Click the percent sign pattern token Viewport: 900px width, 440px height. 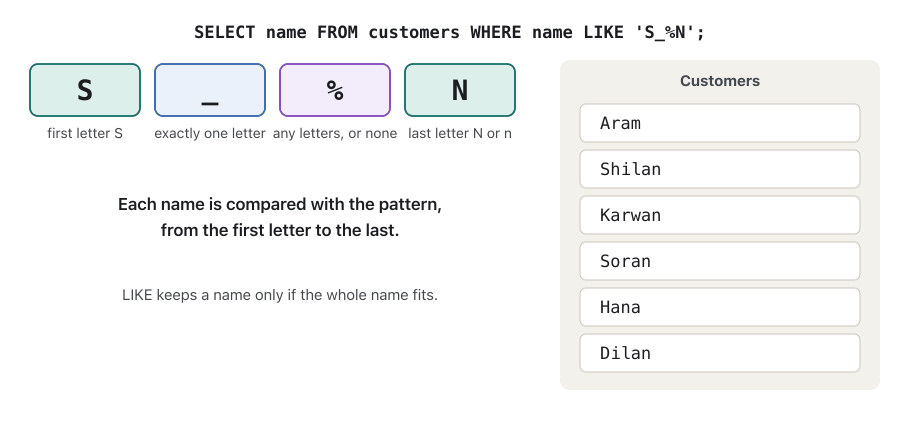pyautogui.click(x=335, y=90)
